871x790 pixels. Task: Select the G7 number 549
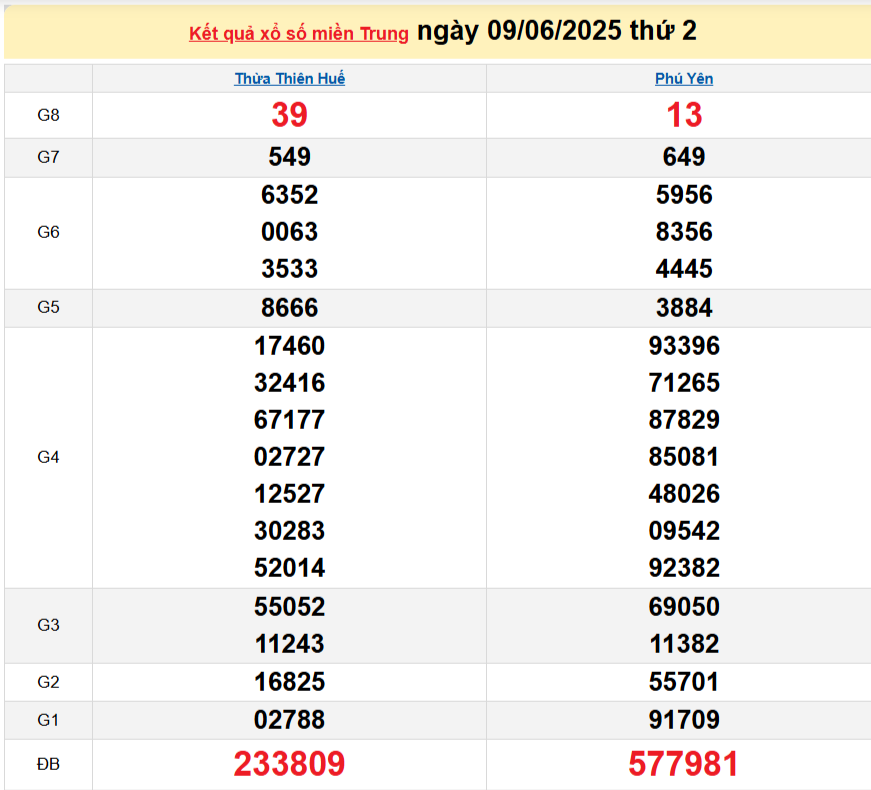(289, 157)
